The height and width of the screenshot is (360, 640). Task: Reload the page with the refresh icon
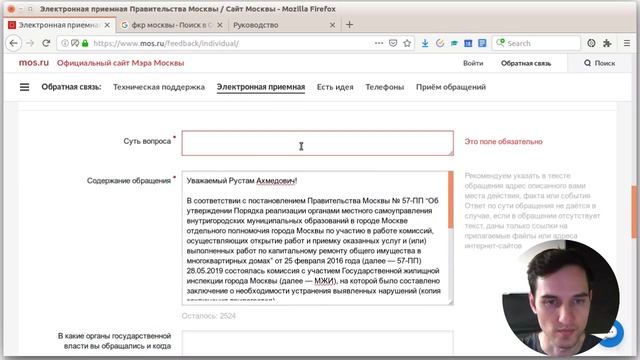point(46,43)
